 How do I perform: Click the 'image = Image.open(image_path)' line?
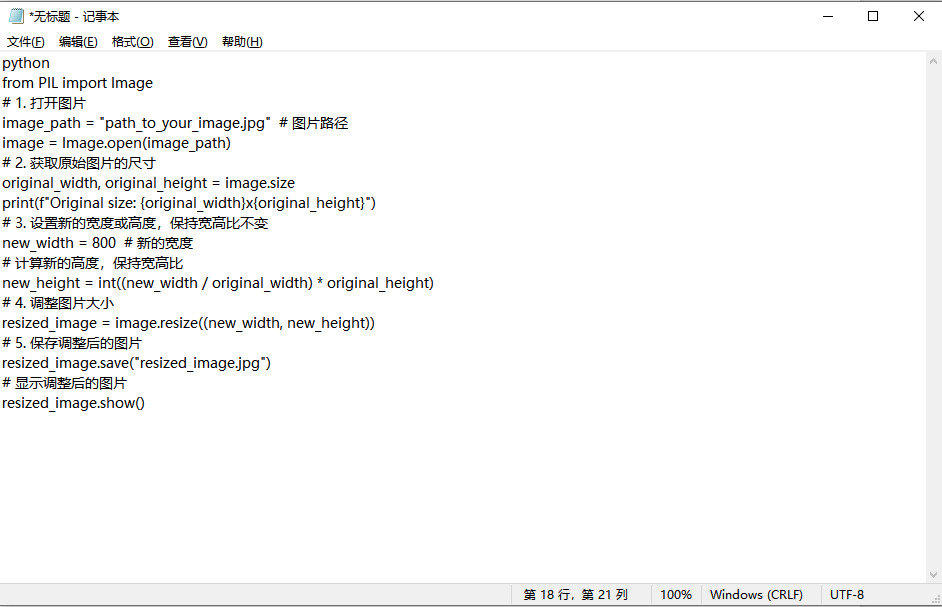116,143
